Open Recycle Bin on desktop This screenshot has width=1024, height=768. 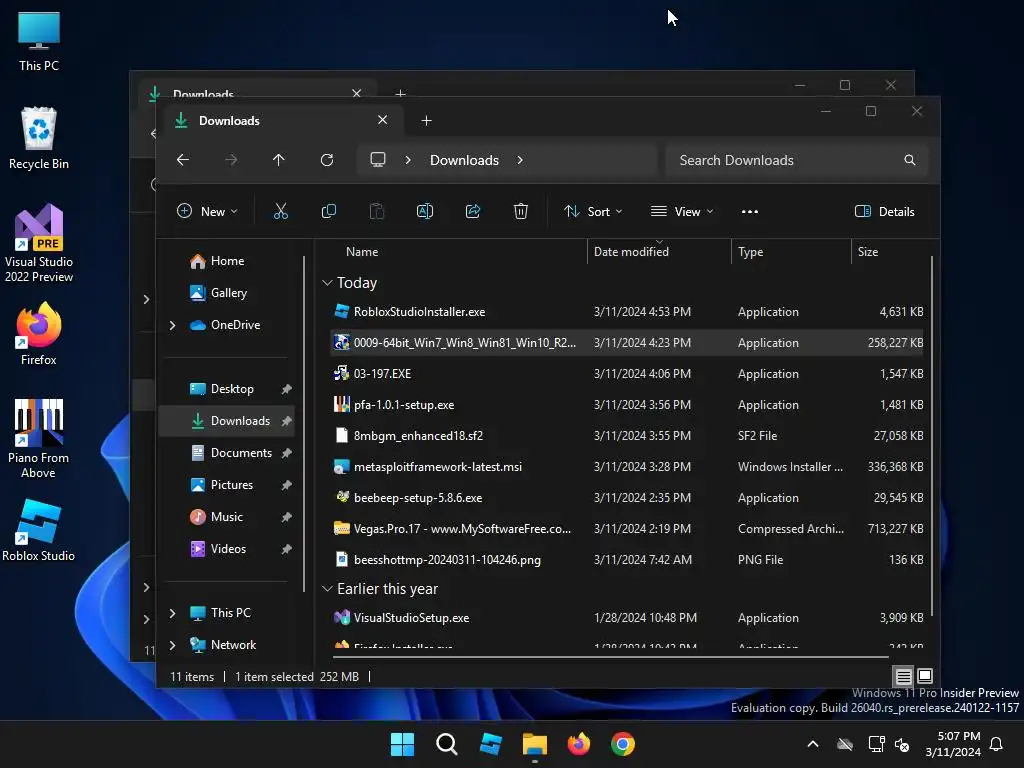(x=39, y=138)
